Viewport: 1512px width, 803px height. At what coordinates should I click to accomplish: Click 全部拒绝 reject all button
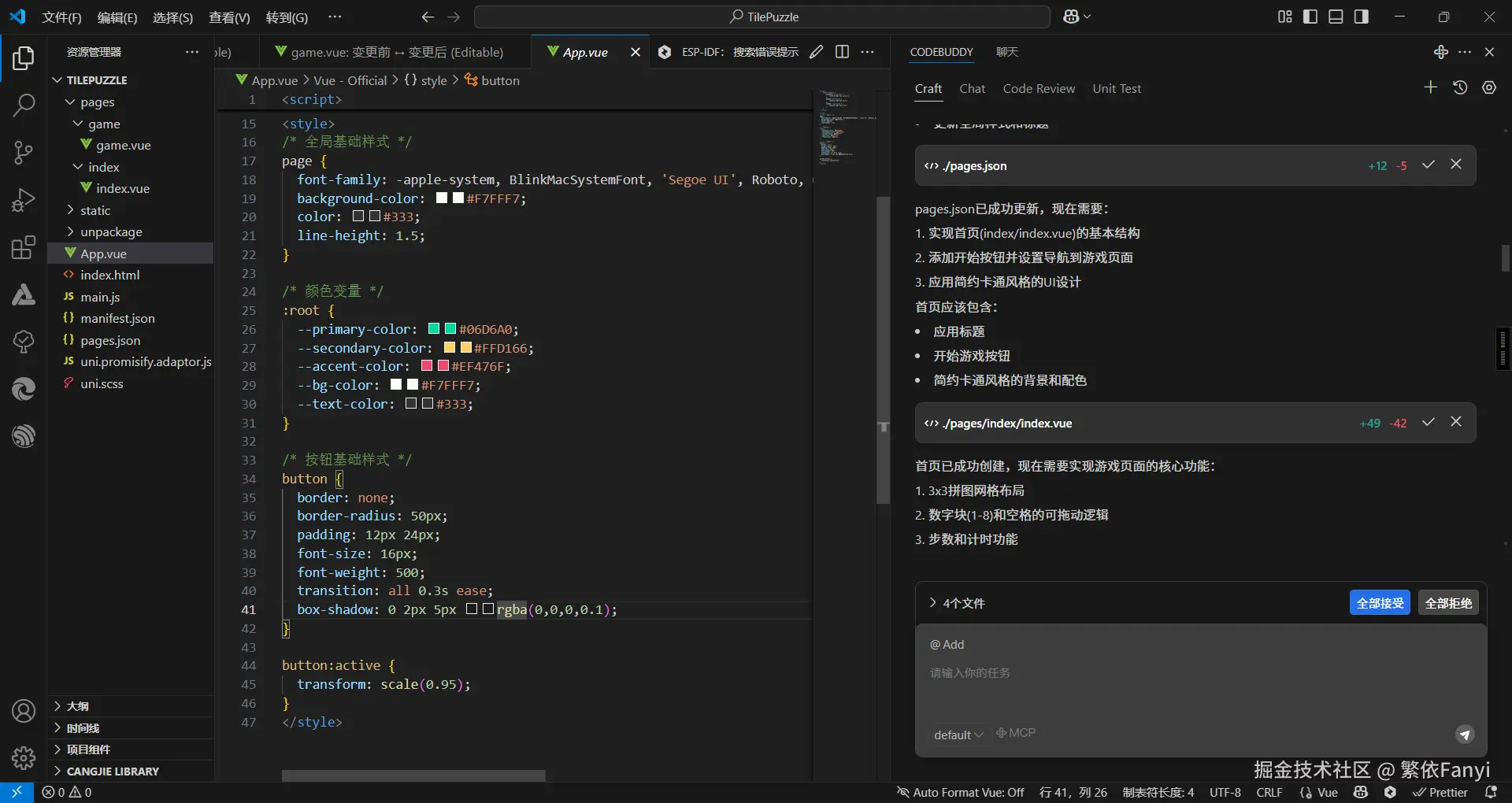(1448, 603)
